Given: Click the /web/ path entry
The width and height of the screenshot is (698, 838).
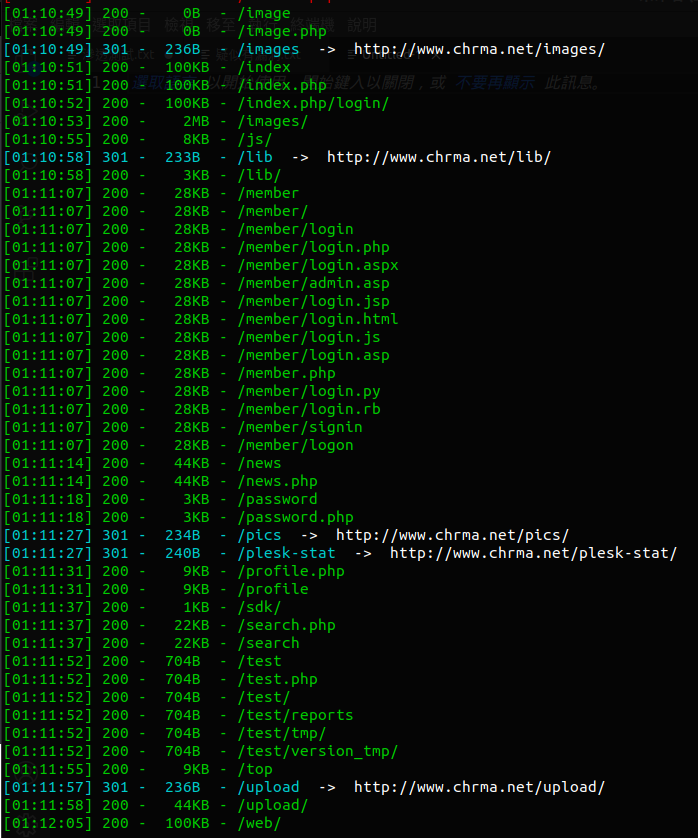Looking at the screenshot, I should coord(259,823).
